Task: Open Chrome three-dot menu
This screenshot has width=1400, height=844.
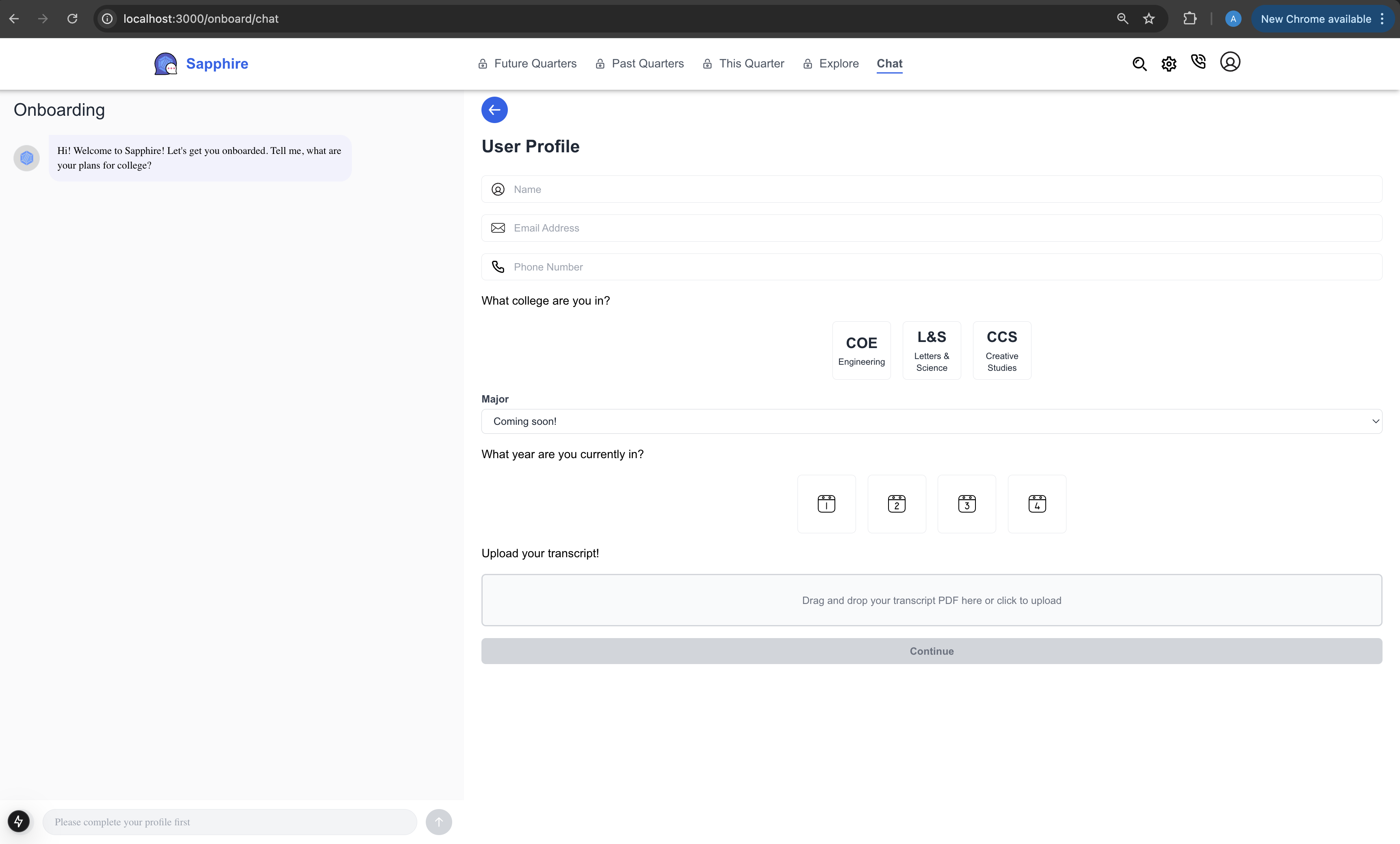Action: 1383,19
